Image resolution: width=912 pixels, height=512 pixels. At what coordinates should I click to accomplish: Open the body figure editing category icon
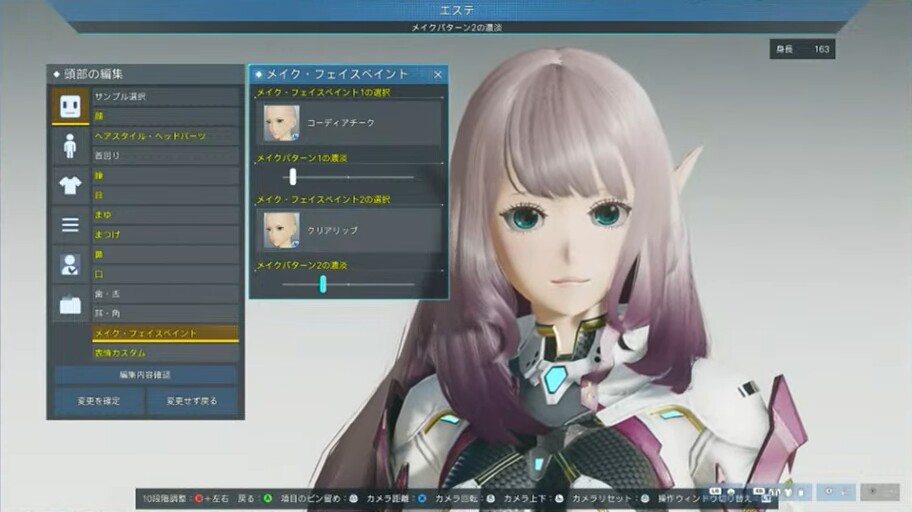point(70,145)
